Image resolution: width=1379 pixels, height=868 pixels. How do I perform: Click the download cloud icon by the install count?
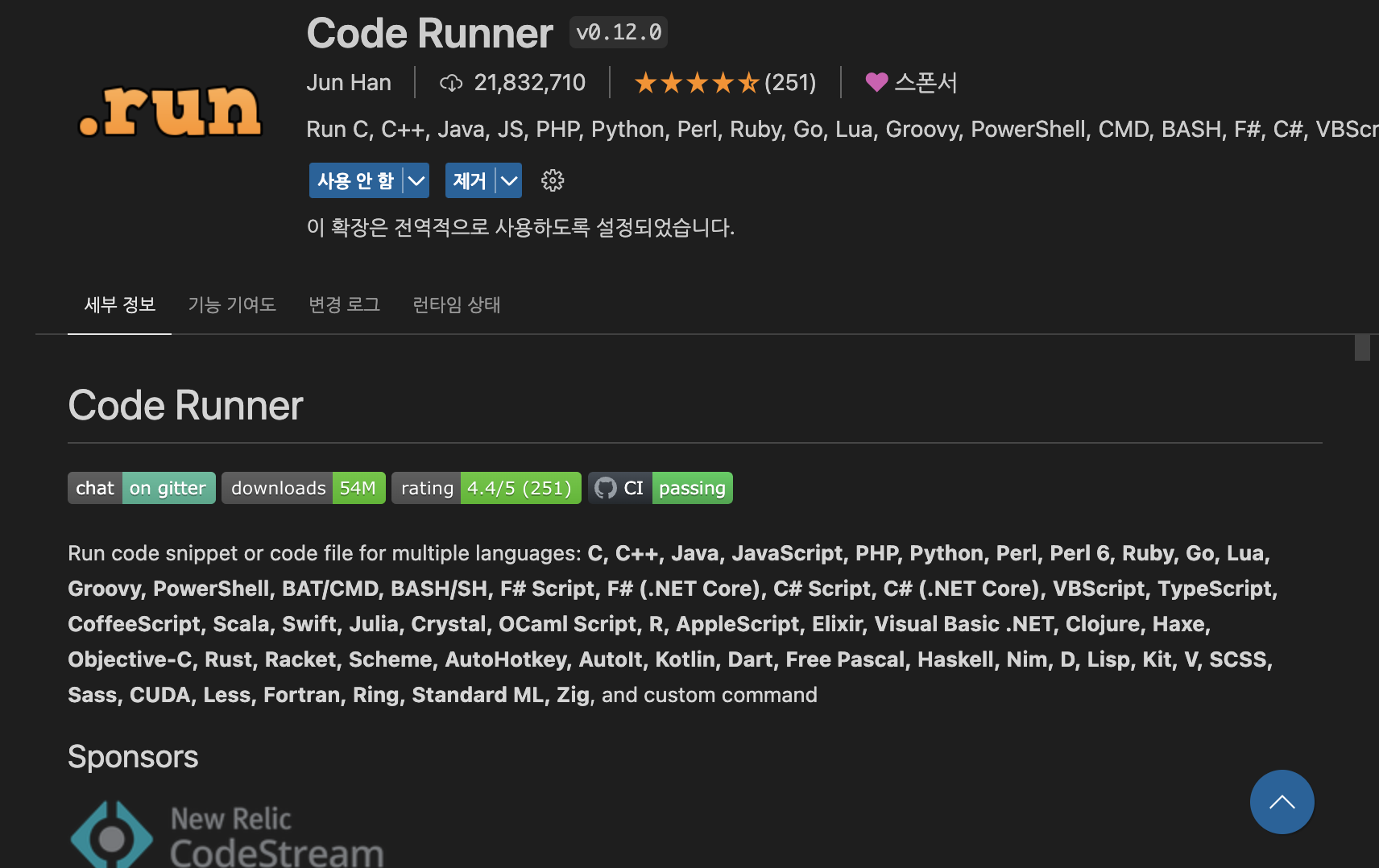(x=451, y=83)
